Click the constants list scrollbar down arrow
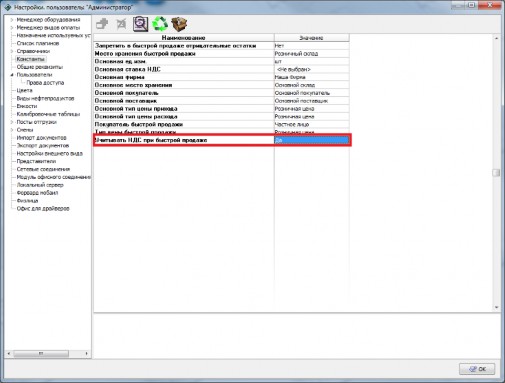Viewport: 505px width, 383px height. pos(496,307)
